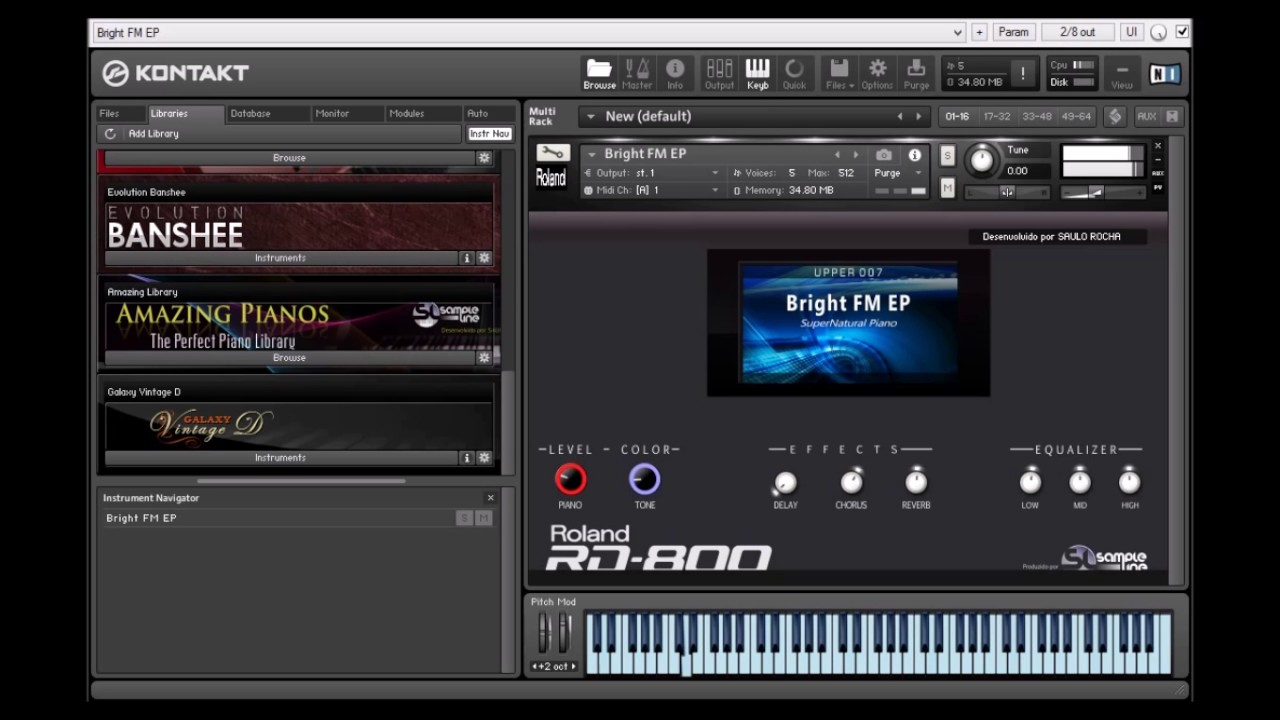The image size is (1280, 720).
Task: Open the Midi Ch [A] 1 dropdown
Action: tap(652, 190)
